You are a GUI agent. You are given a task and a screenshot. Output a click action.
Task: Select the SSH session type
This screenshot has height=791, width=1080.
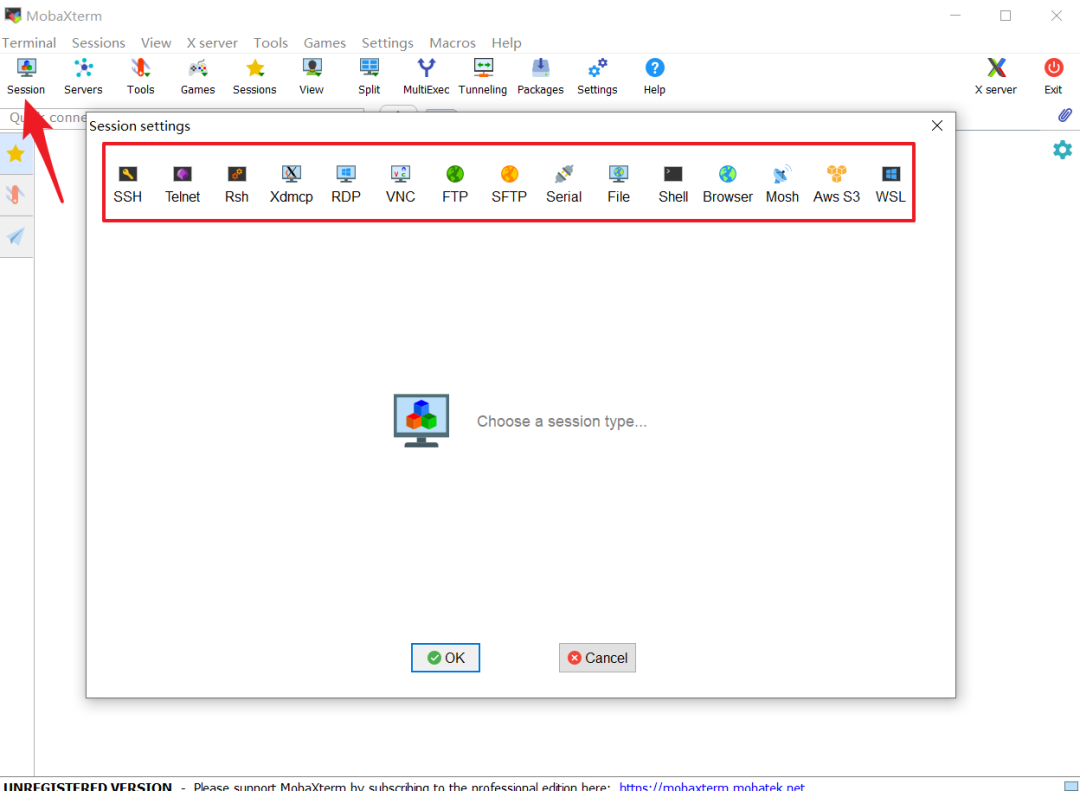(x=127, y=184)
